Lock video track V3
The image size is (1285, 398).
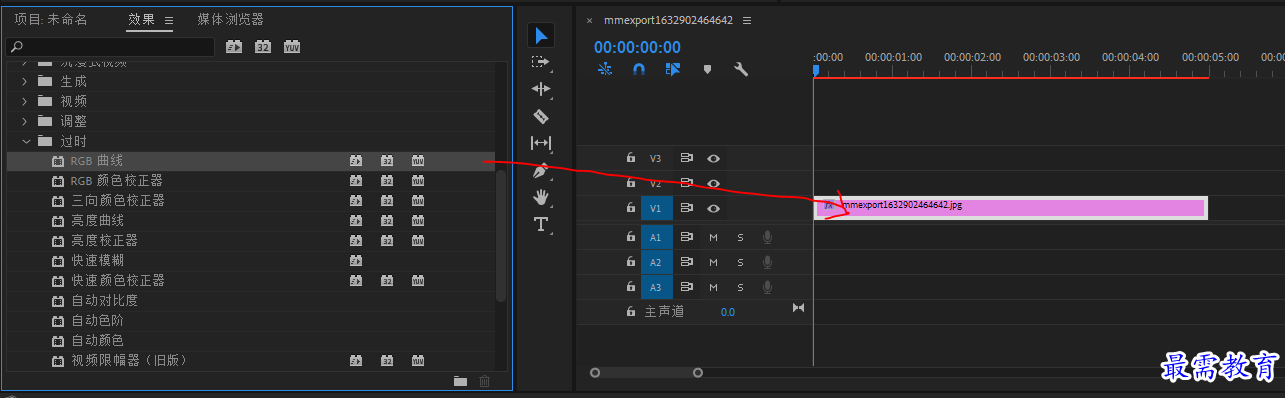point(630,158)
